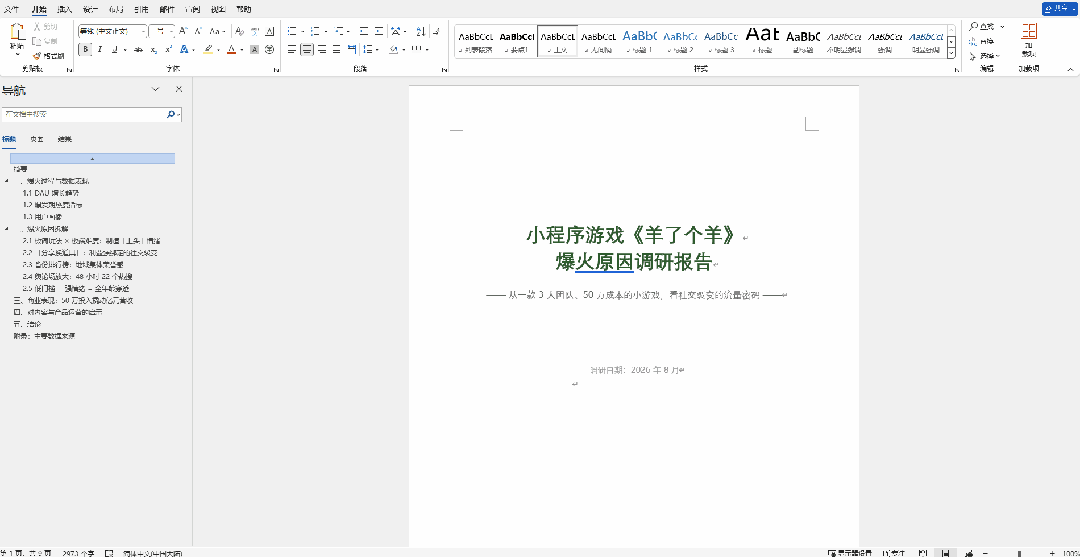Increase font size with grow font icon
Viewport: 1080px width, 557px height.
tap(183, 31)
